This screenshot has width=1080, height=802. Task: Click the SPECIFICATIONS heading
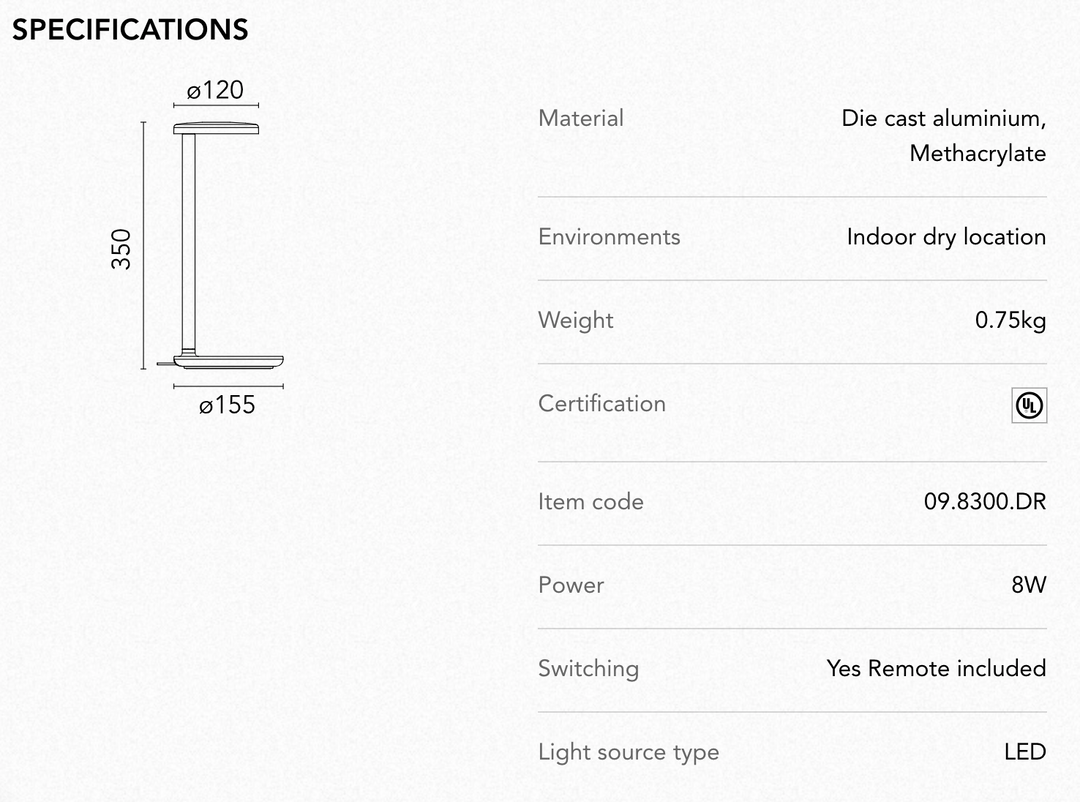(130, 30)
